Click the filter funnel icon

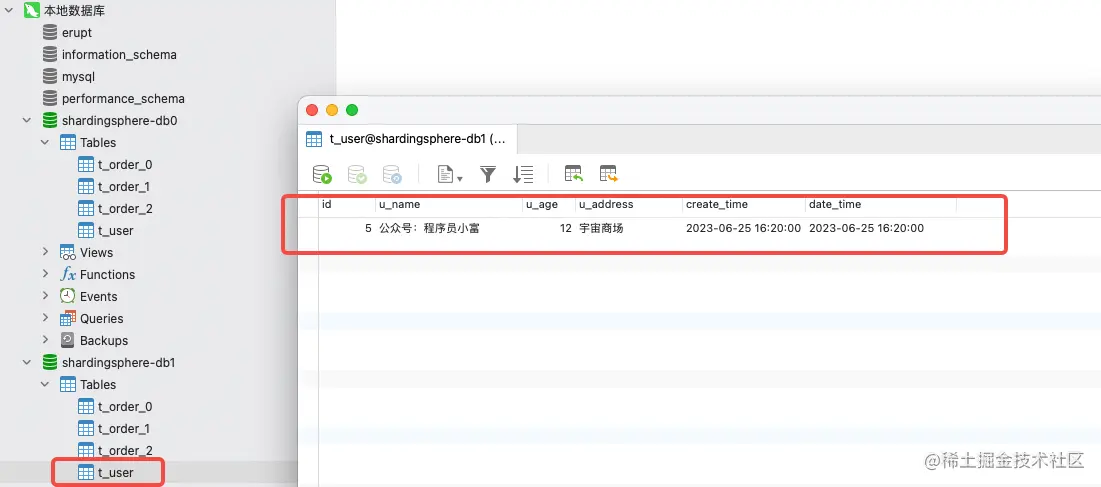tap(488, 174)
